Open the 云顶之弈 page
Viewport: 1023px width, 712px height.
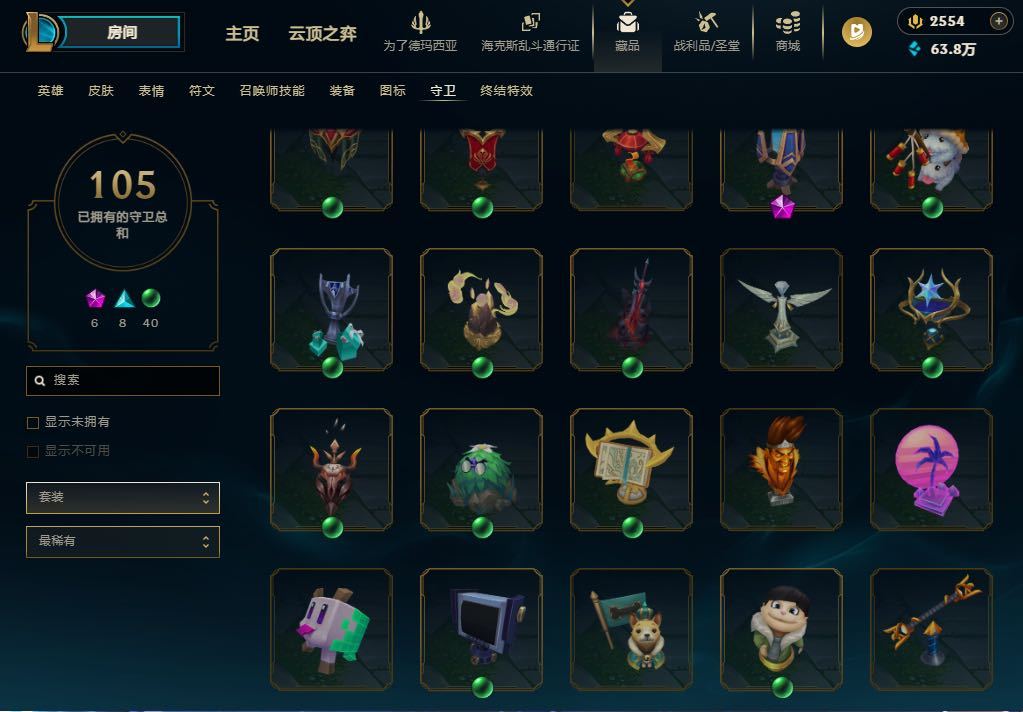[x=322, y=33]
